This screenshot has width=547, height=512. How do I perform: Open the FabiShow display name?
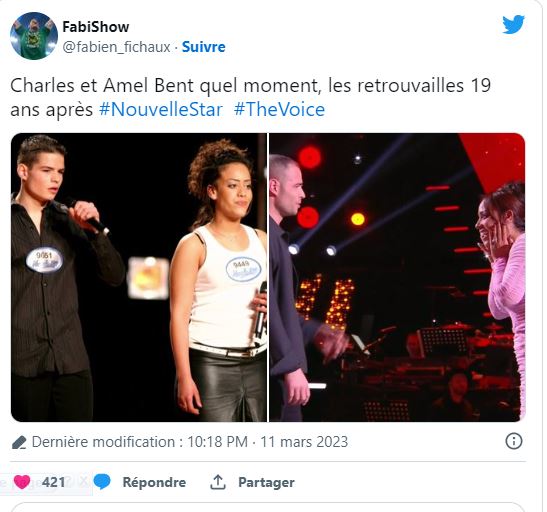(96, 27)
